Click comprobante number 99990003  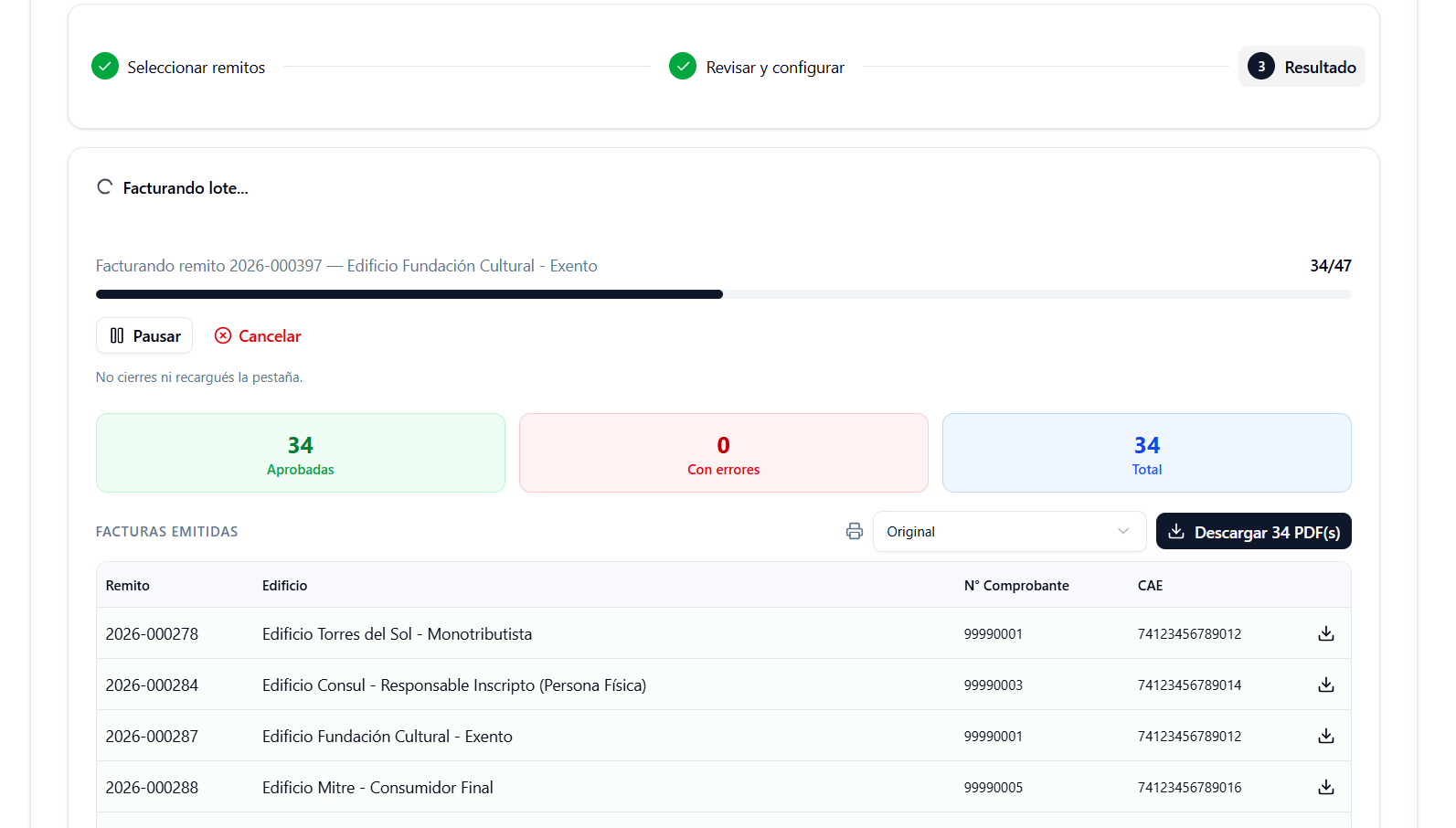click(994, 685)
